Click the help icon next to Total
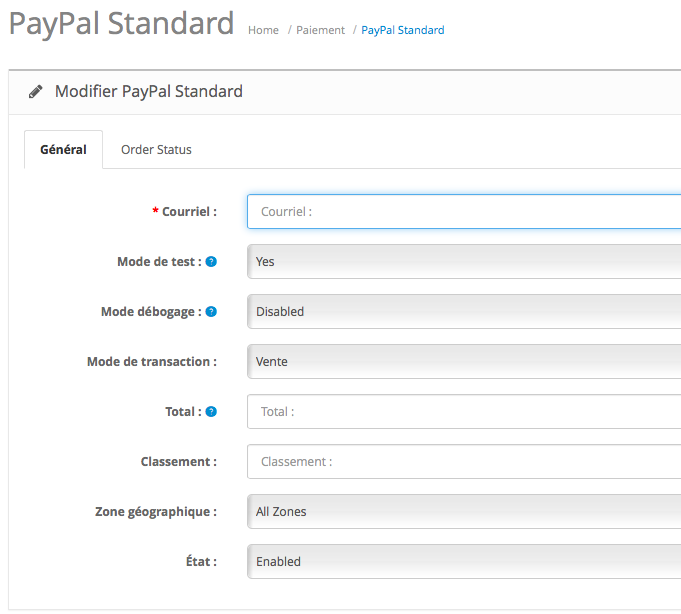The width and height of the screenshot is (681, 614). [211, 412]
